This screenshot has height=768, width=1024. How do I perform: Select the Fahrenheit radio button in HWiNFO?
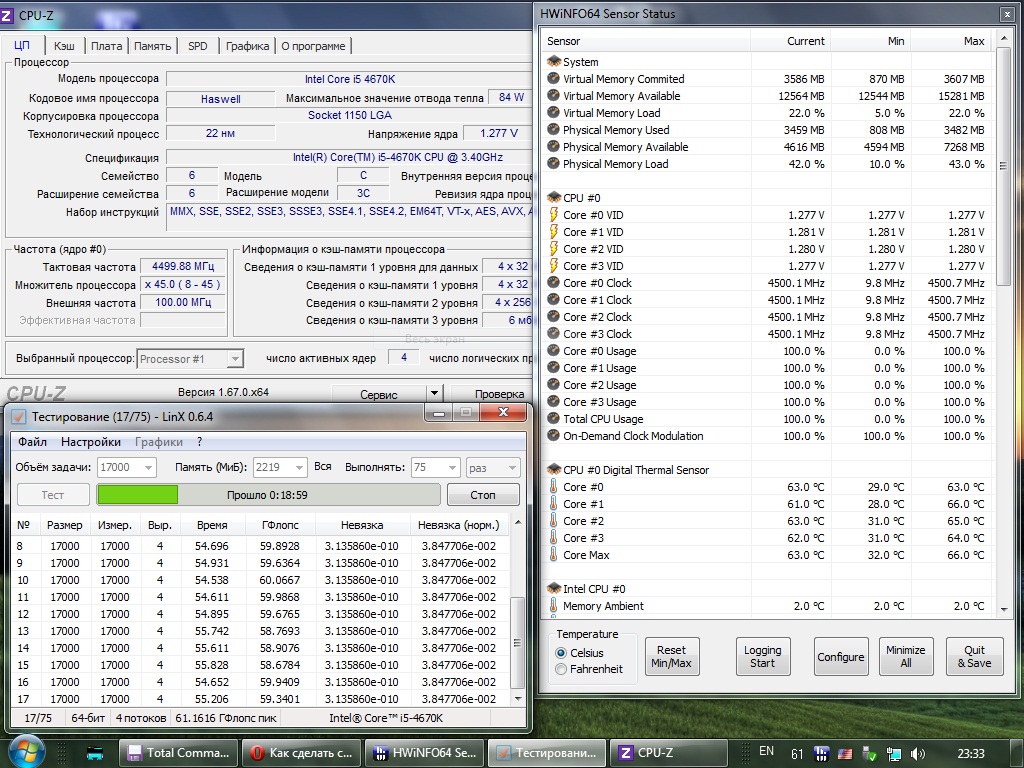click(x=560, y=669)
